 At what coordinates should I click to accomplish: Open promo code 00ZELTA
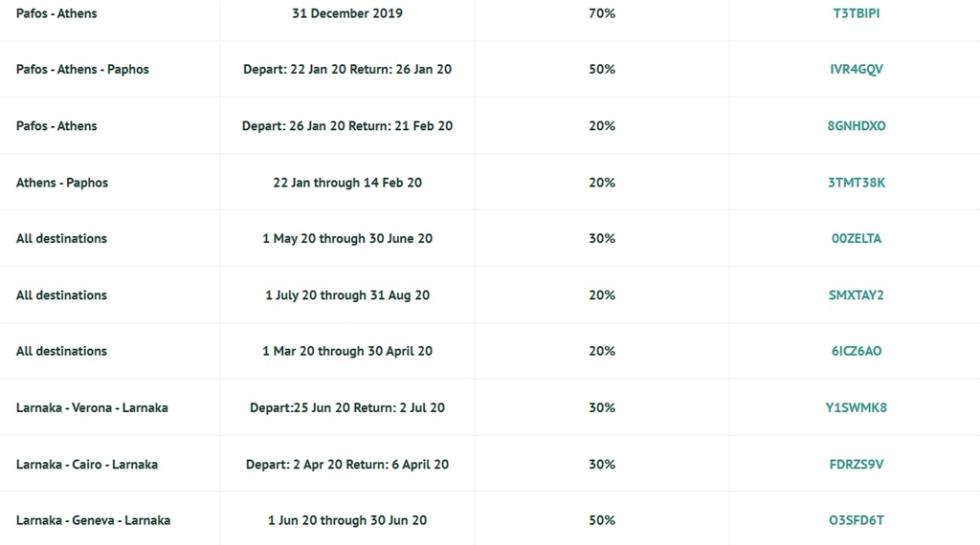point(856,238)
